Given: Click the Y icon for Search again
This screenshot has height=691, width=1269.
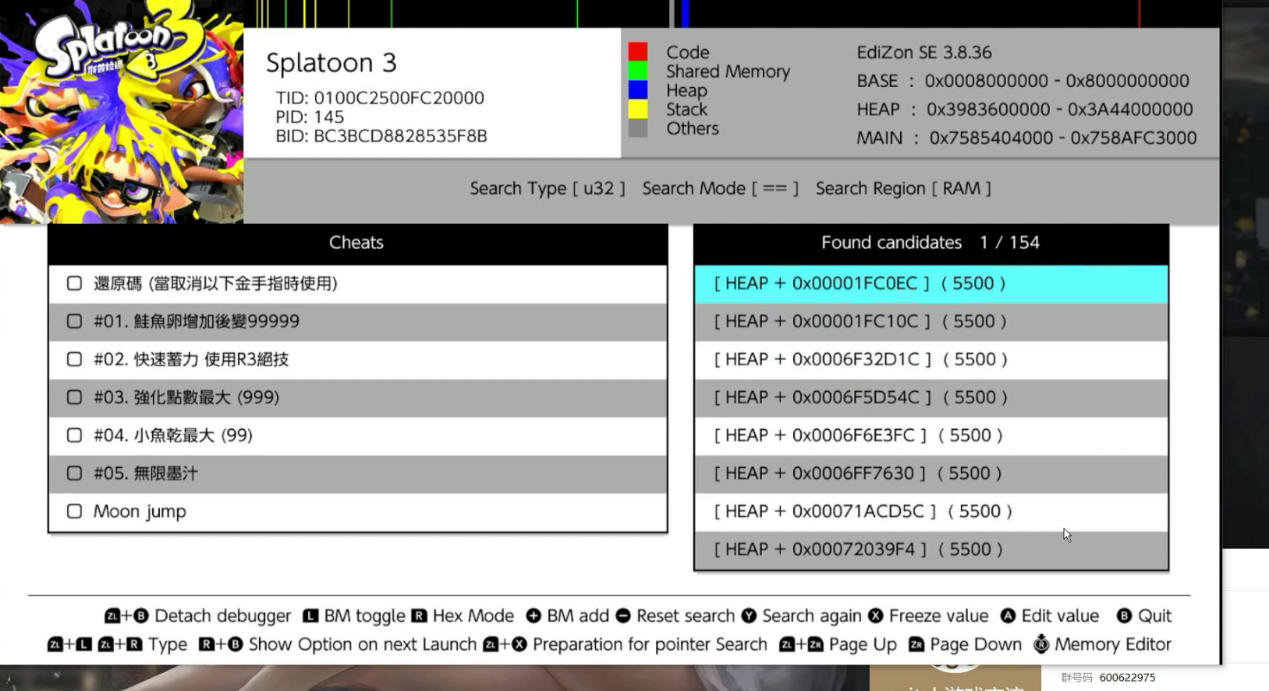Looking at the screenshot, I should point(749,616).
